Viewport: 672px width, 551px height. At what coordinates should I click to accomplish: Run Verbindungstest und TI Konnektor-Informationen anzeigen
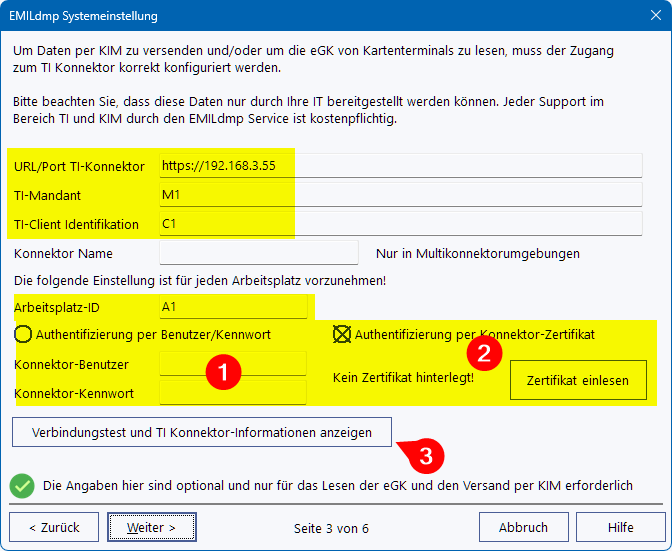point(202,433)
